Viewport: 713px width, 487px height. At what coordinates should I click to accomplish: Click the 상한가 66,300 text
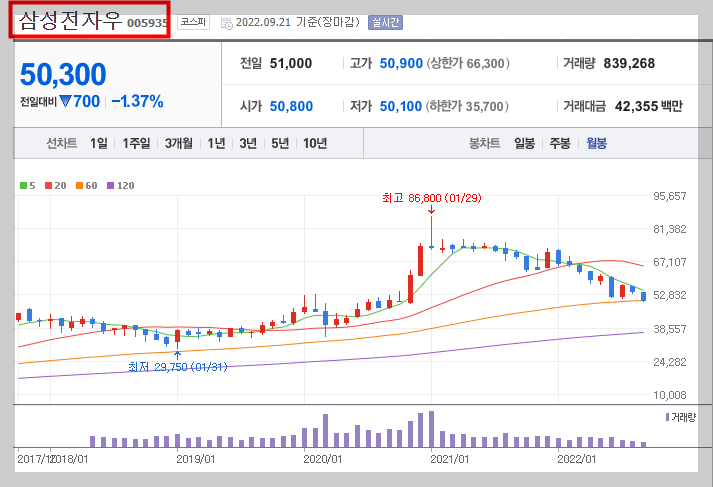tap(468, 63)
